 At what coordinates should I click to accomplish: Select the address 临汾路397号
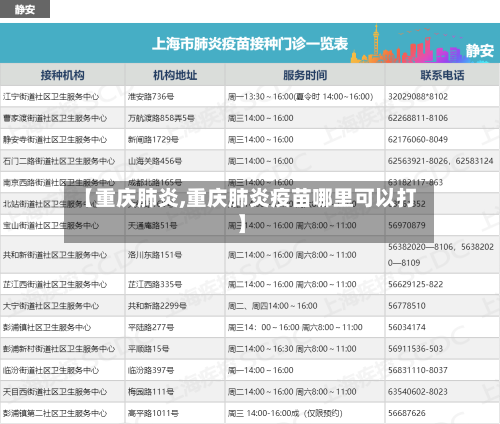pyautogui.click(x=151, y=370)
